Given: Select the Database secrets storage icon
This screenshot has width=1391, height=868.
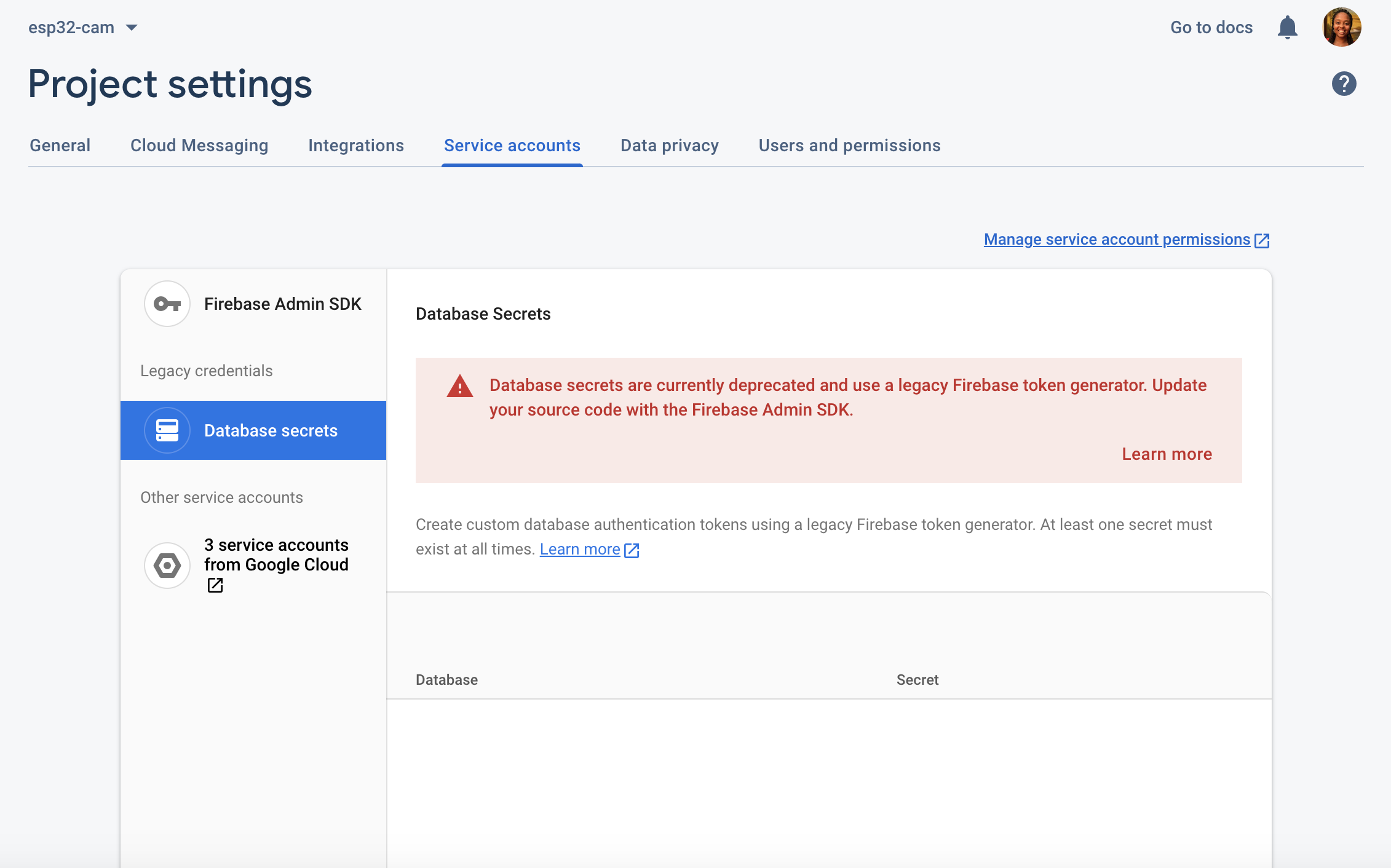Looking at the screenshot, I should click(167, 430).
